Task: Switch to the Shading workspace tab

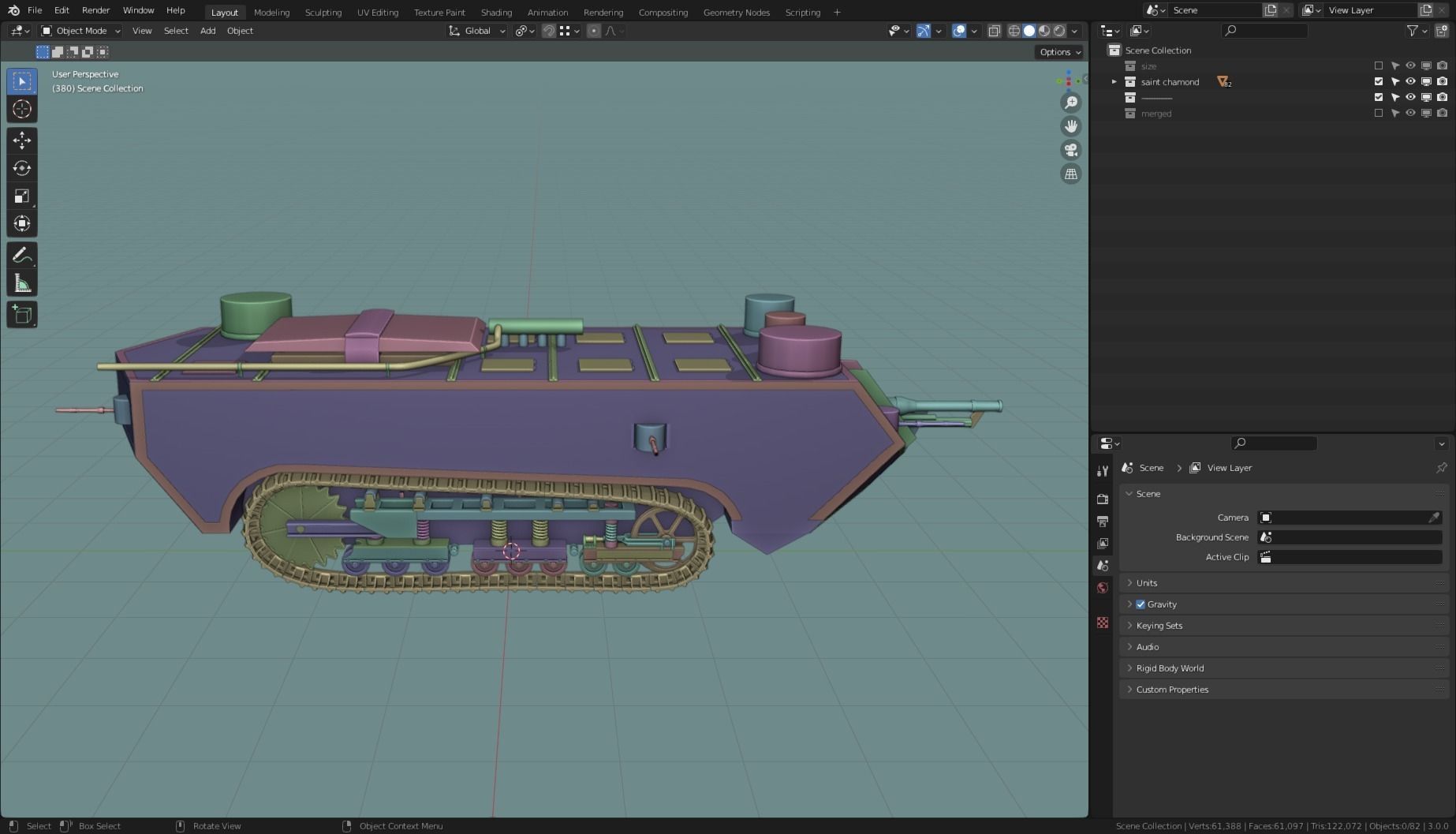Action: [x=496, y=12]
